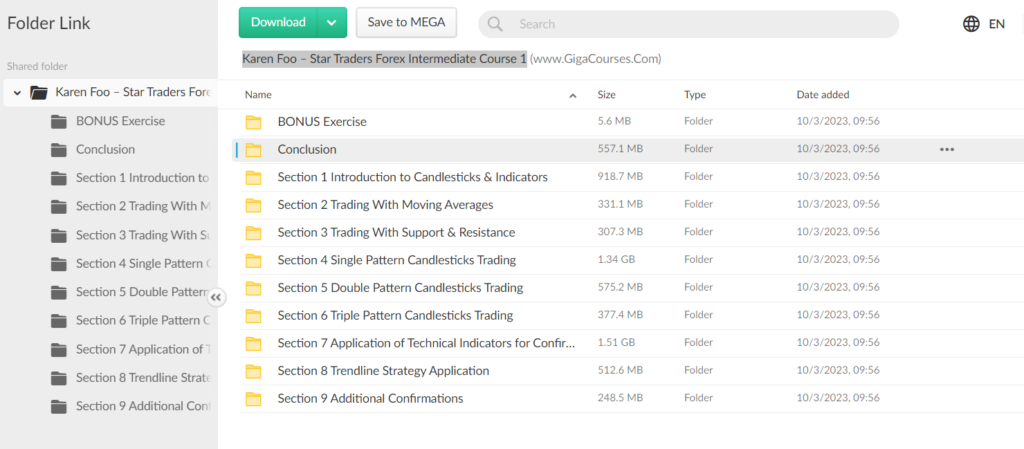The image size is (1024, 449).
Task: Sort files by Date added column
Action: coord(822,95)
